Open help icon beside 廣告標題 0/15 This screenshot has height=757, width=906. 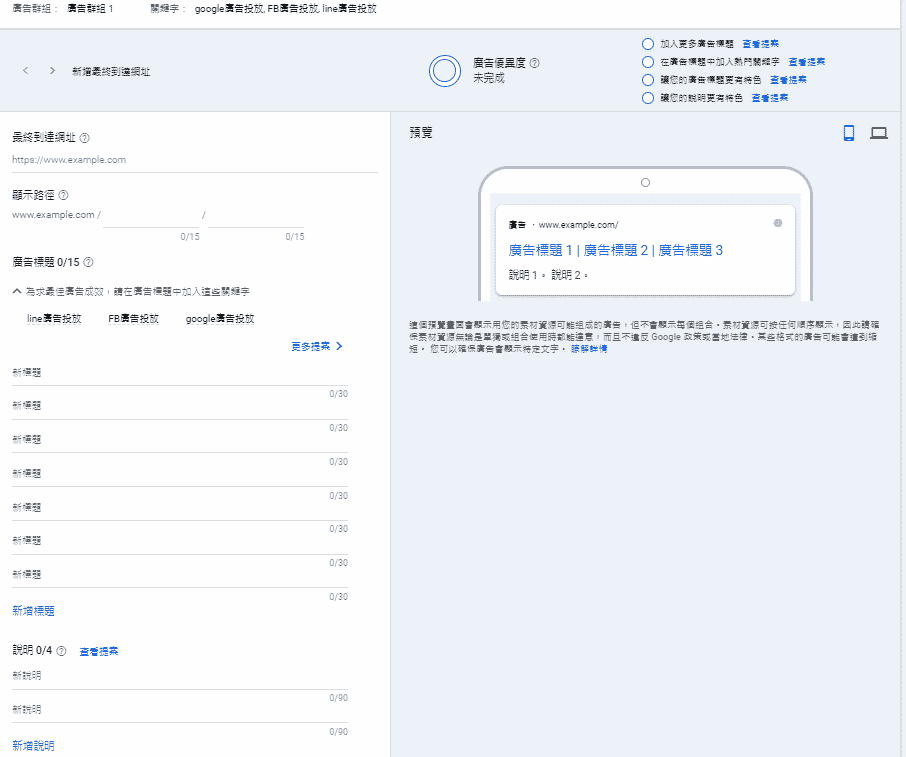88,262
